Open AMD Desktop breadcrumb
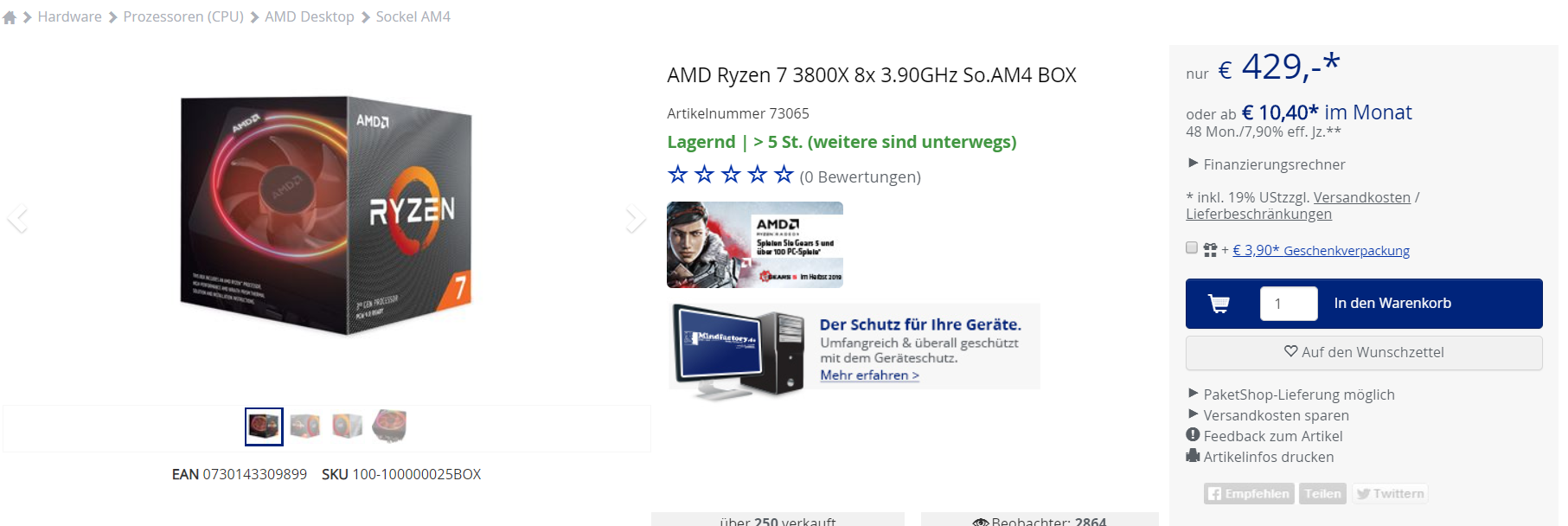1568x526 pixels. click(310, 16)
